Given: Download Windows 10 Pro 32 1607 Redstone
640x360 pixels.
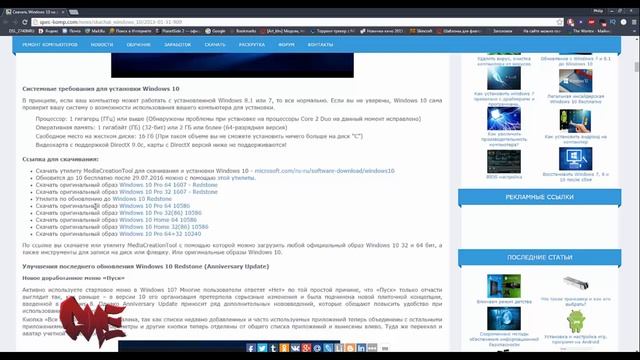Looking at the screenshot, I should (x=168, y=192).
